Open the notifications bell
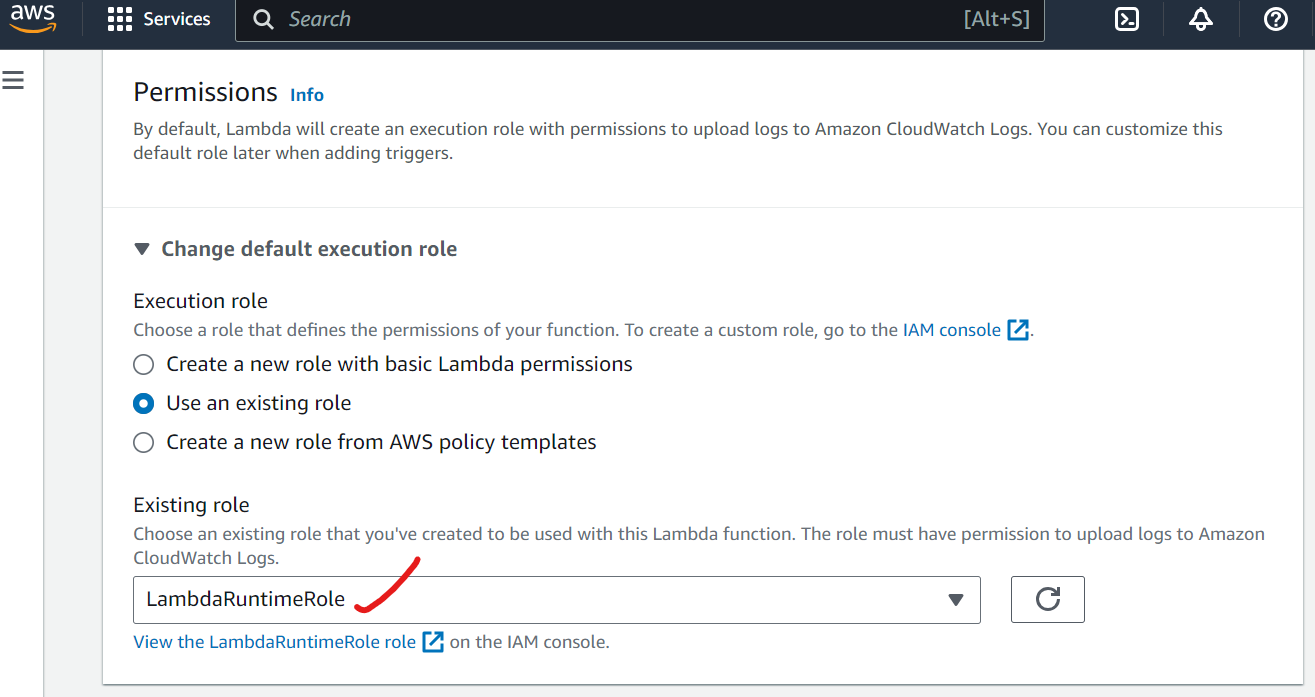This screenshot has width=1315, height=697. click(x=1201, y=19)
